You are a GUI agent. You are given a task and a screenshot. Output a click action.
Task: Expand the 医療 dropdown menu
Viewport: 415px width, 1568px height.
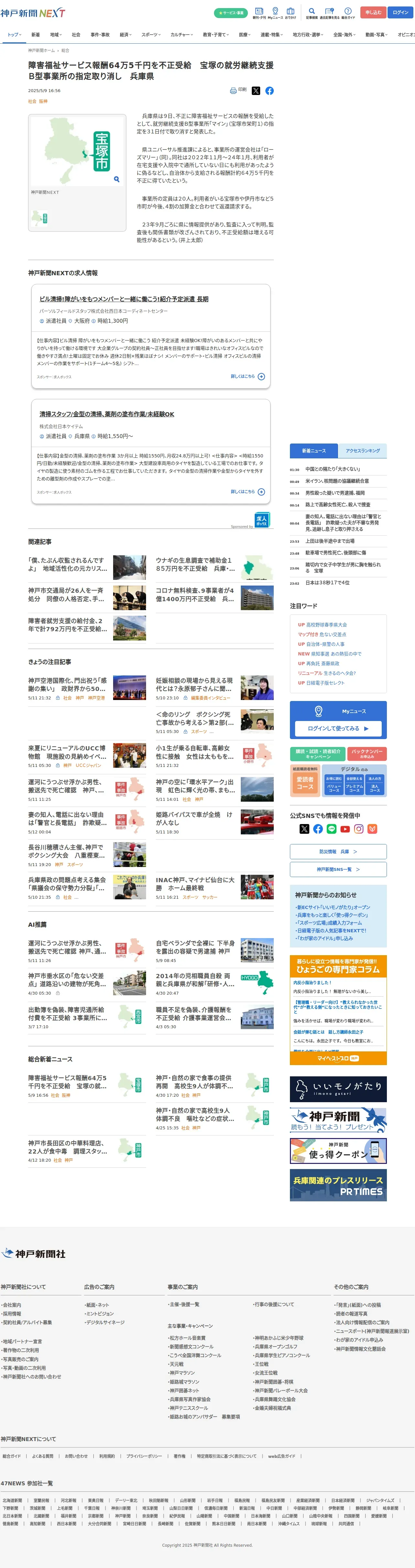click(x=245, y=35)
